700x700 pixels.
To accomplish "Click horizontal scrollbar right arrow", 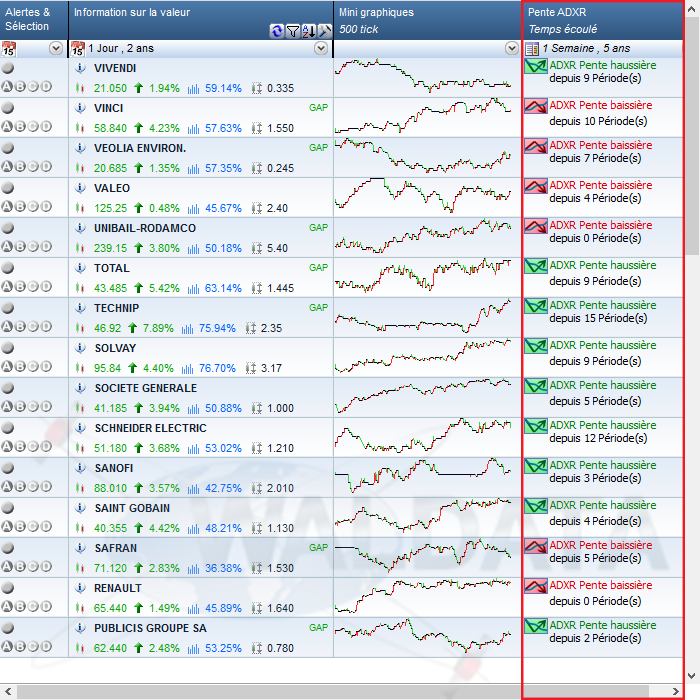I will (x=675, y=692).
